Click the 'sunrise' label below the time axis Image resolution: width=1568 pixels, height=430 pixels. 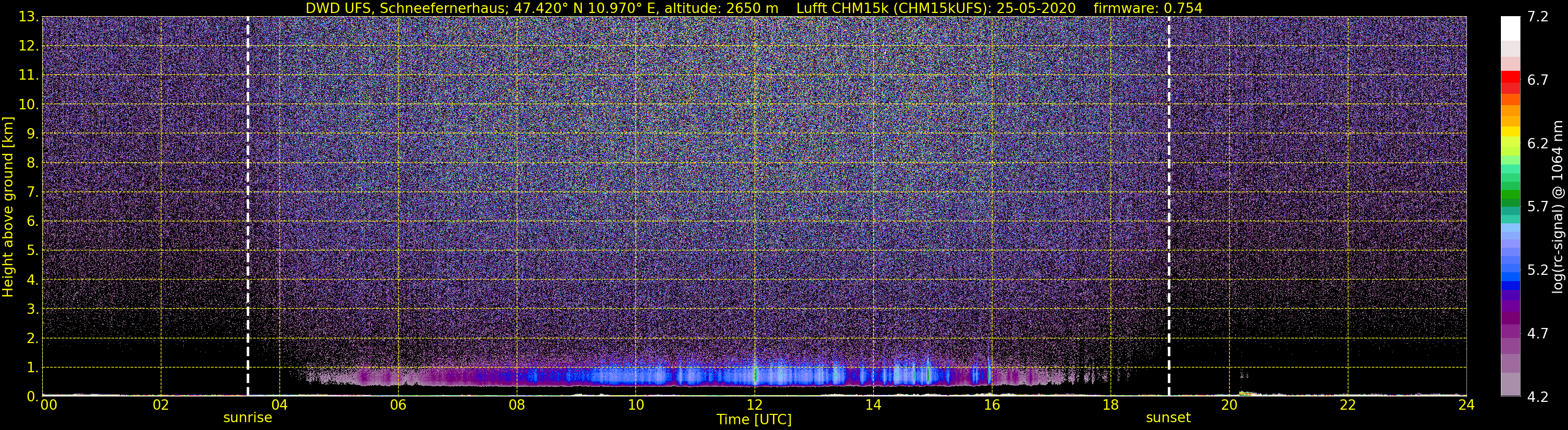coord(247,418)
